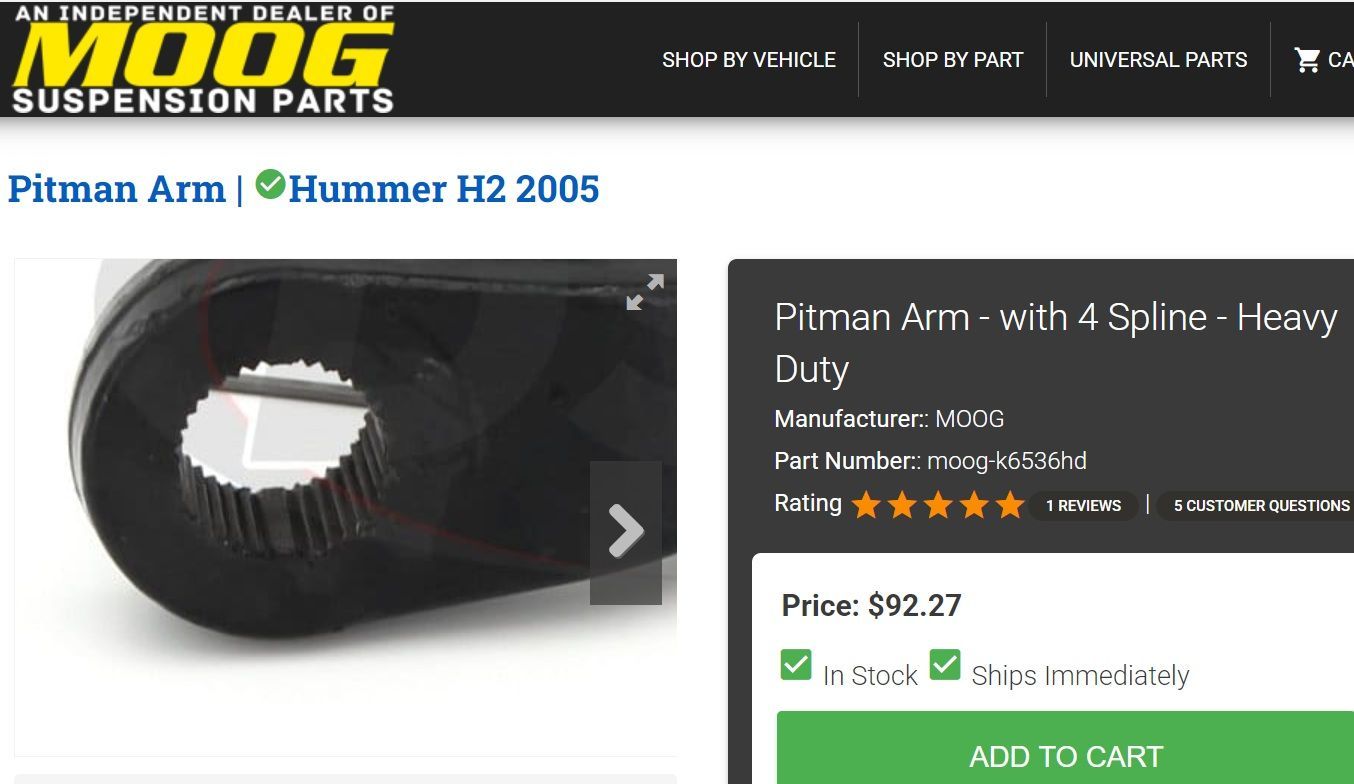Click the third orange rating star

pos(938,505)
